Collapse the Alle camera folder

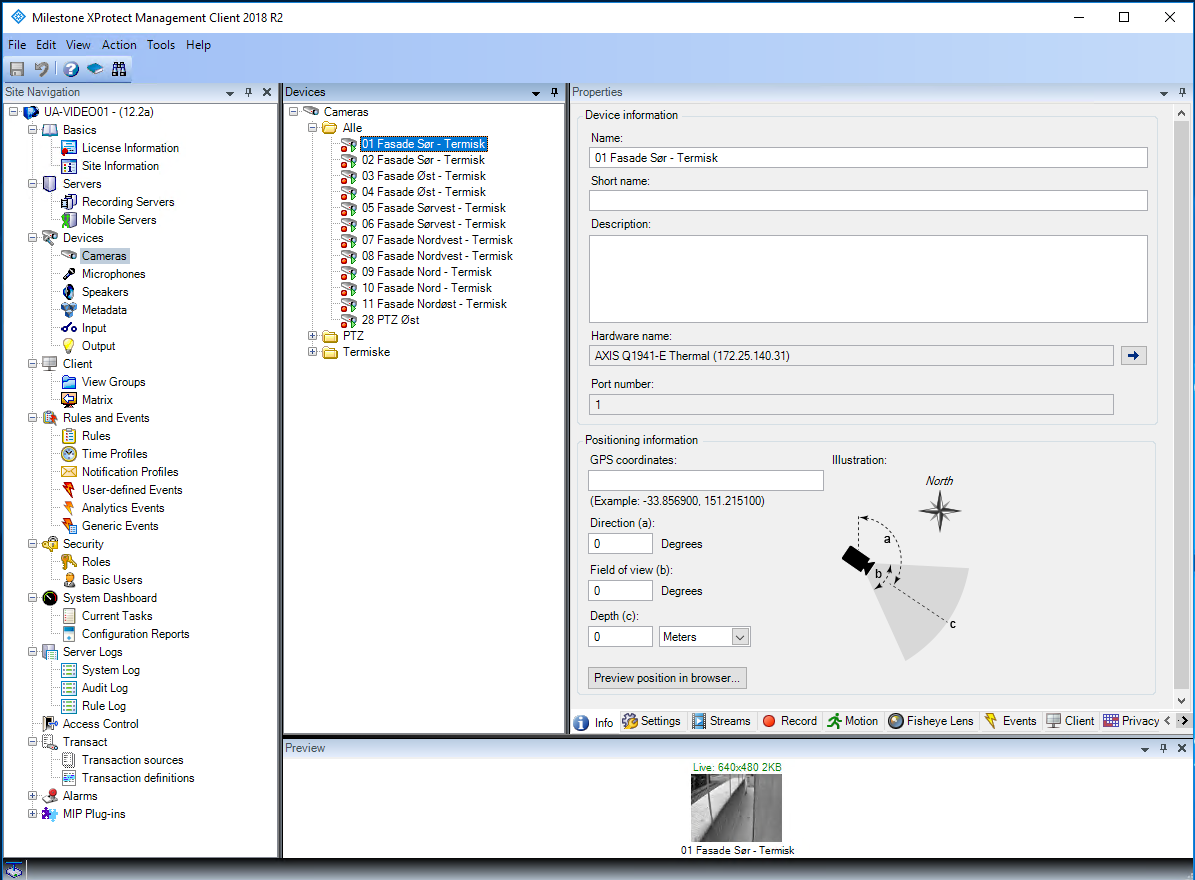[x=312, y=128]
